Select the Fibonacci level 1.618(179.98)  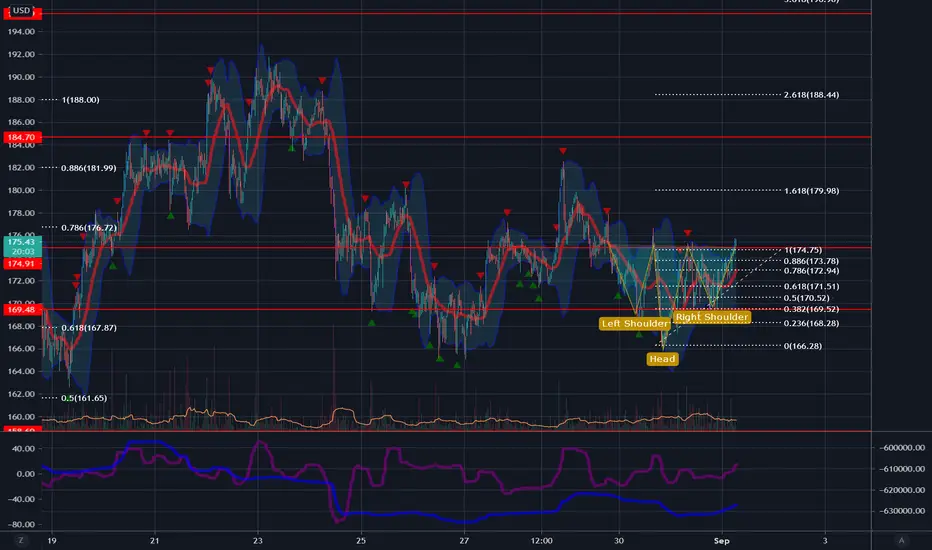coord(811,191)
